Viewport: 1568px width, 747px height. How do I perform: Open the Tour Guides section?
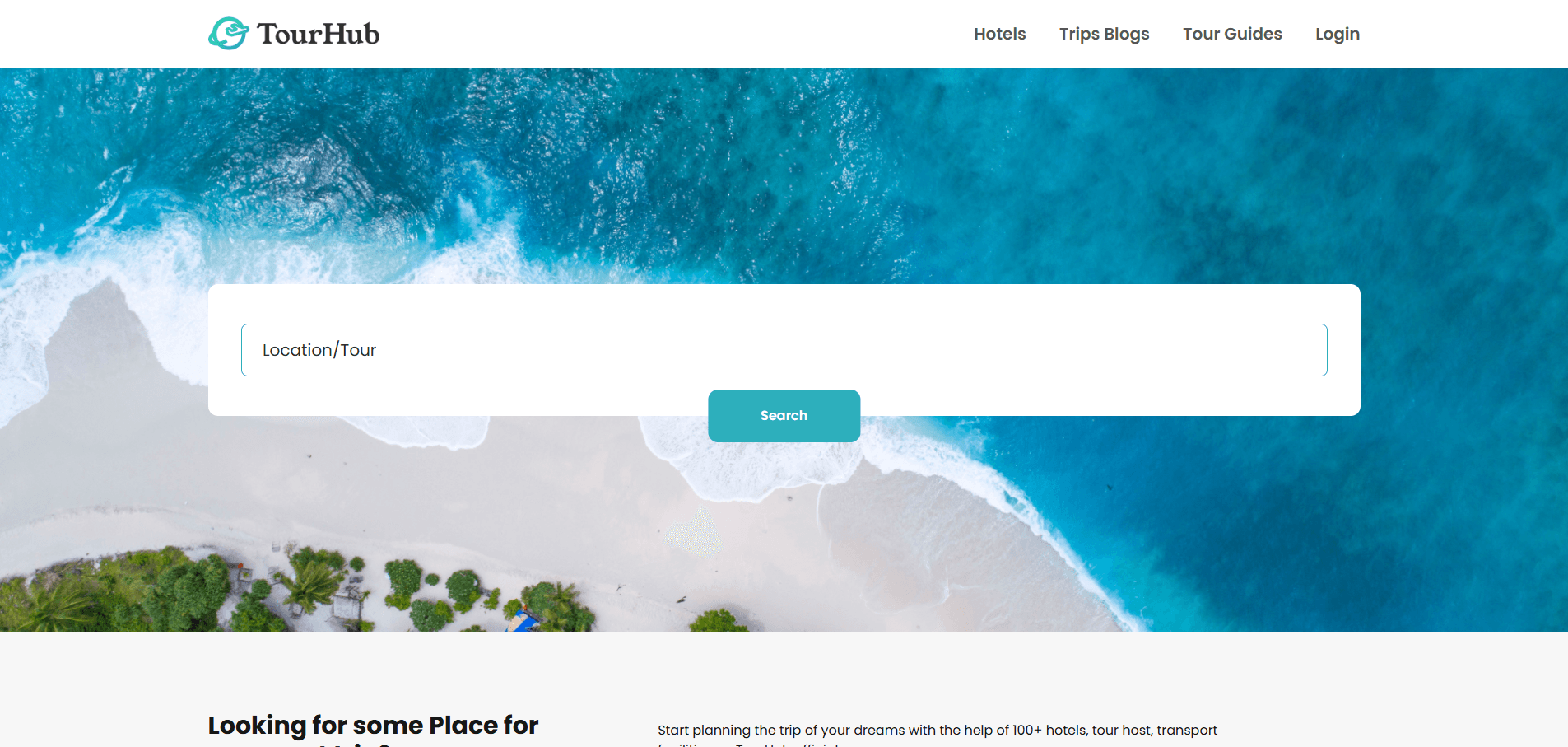[1232, 34]
